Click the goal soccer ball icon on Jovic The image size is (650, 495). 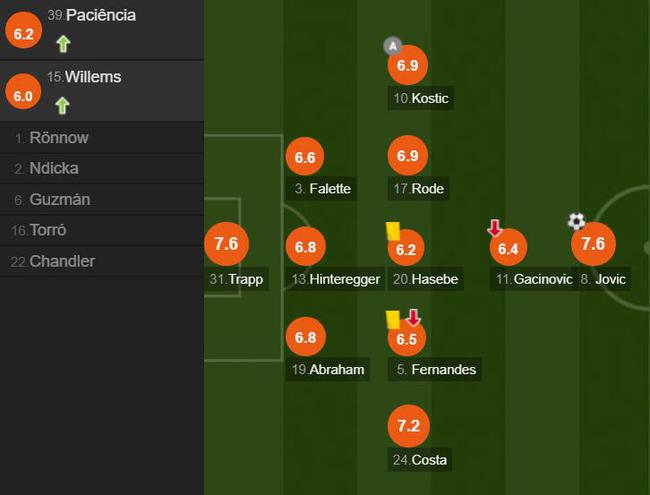coord(577,221)
